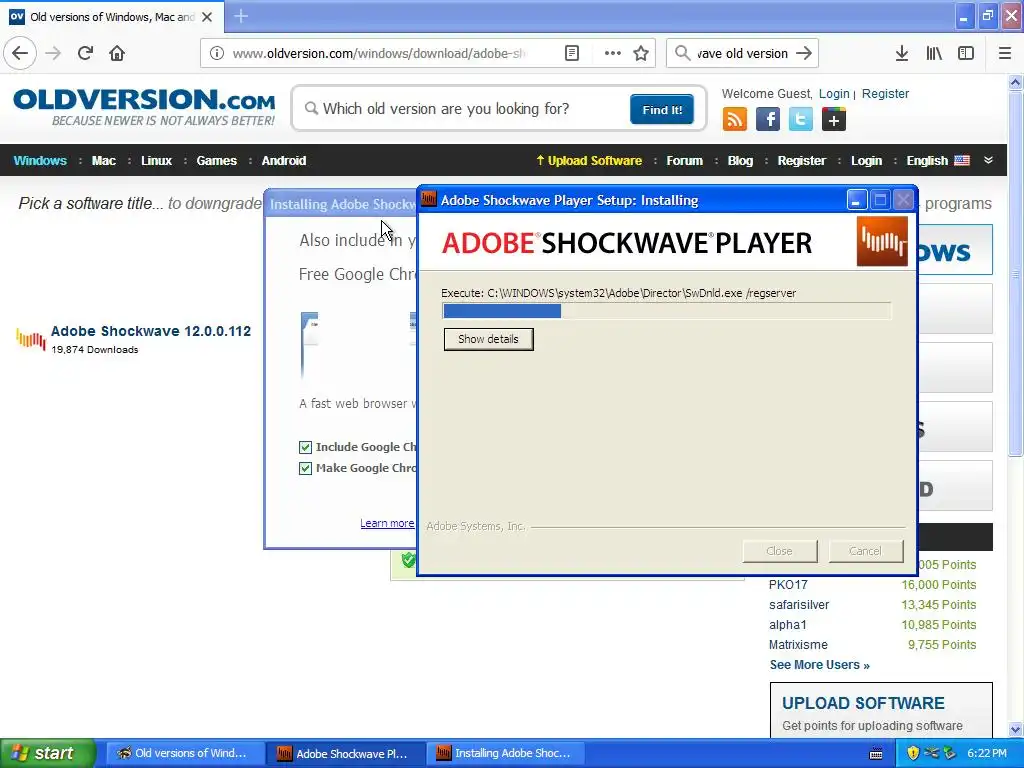Open the Firefox library icon

click(934, 53)
